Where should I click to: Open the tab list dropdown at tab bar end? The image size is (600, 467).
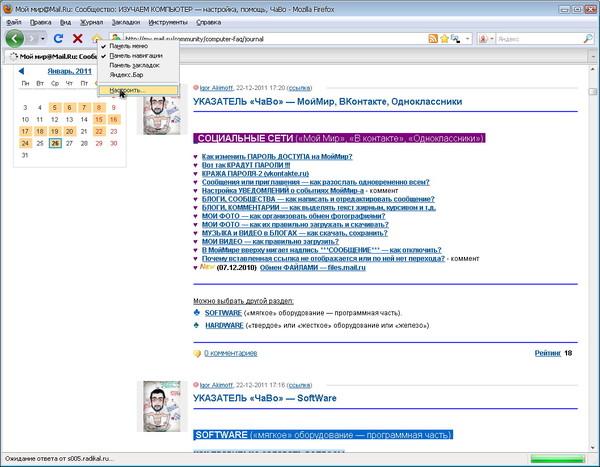(x=593, y=57)
